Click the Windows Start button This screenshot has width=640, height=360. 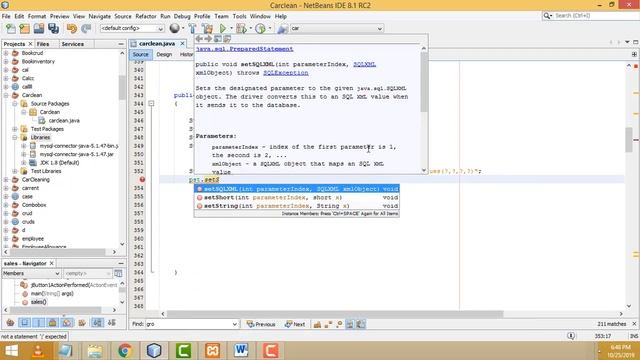pos(11,350)
